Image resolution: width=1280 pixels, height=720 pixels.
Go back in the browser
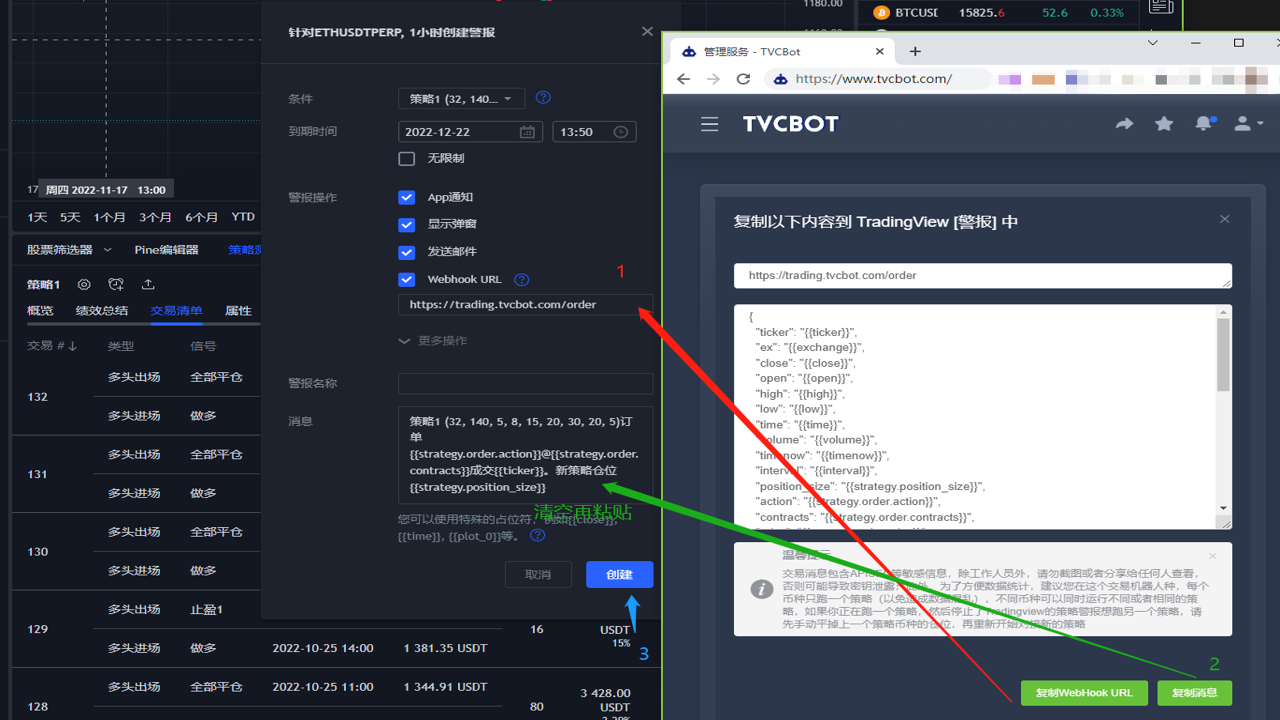click(683, 79)
